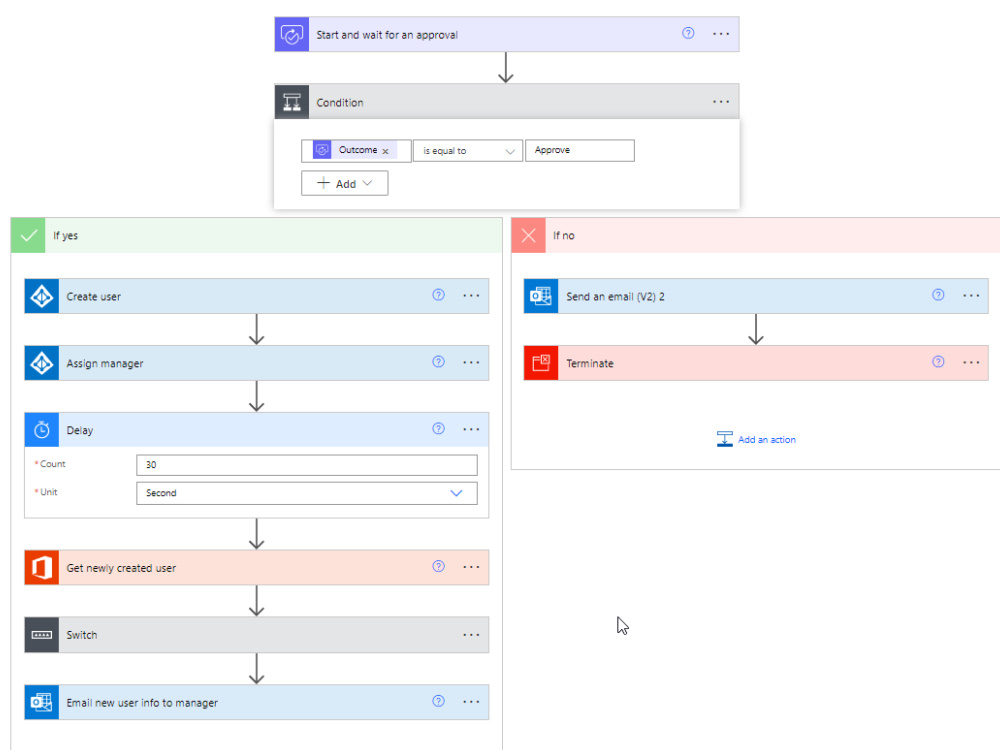Click Outlook icon on Send an email (V2) 2
1000x750 pixels.
(541, 296)
